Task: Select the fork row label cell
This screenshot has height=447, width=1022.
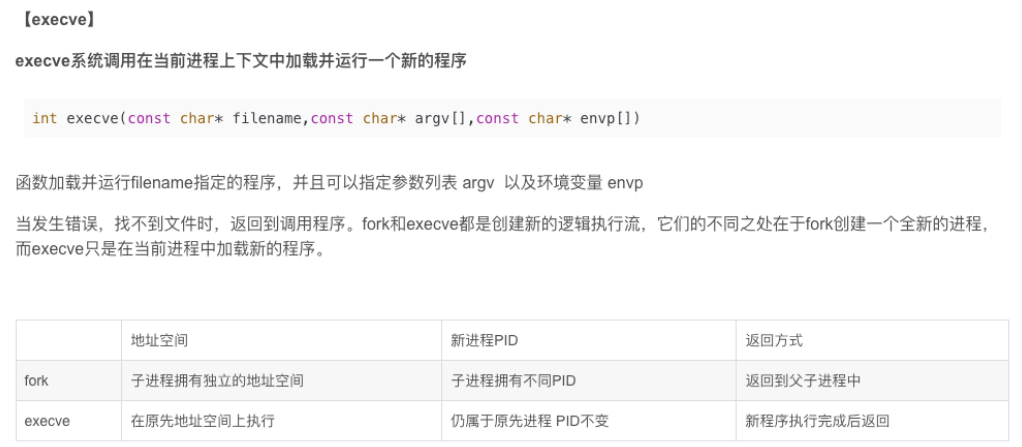Action: coord(69,381)
